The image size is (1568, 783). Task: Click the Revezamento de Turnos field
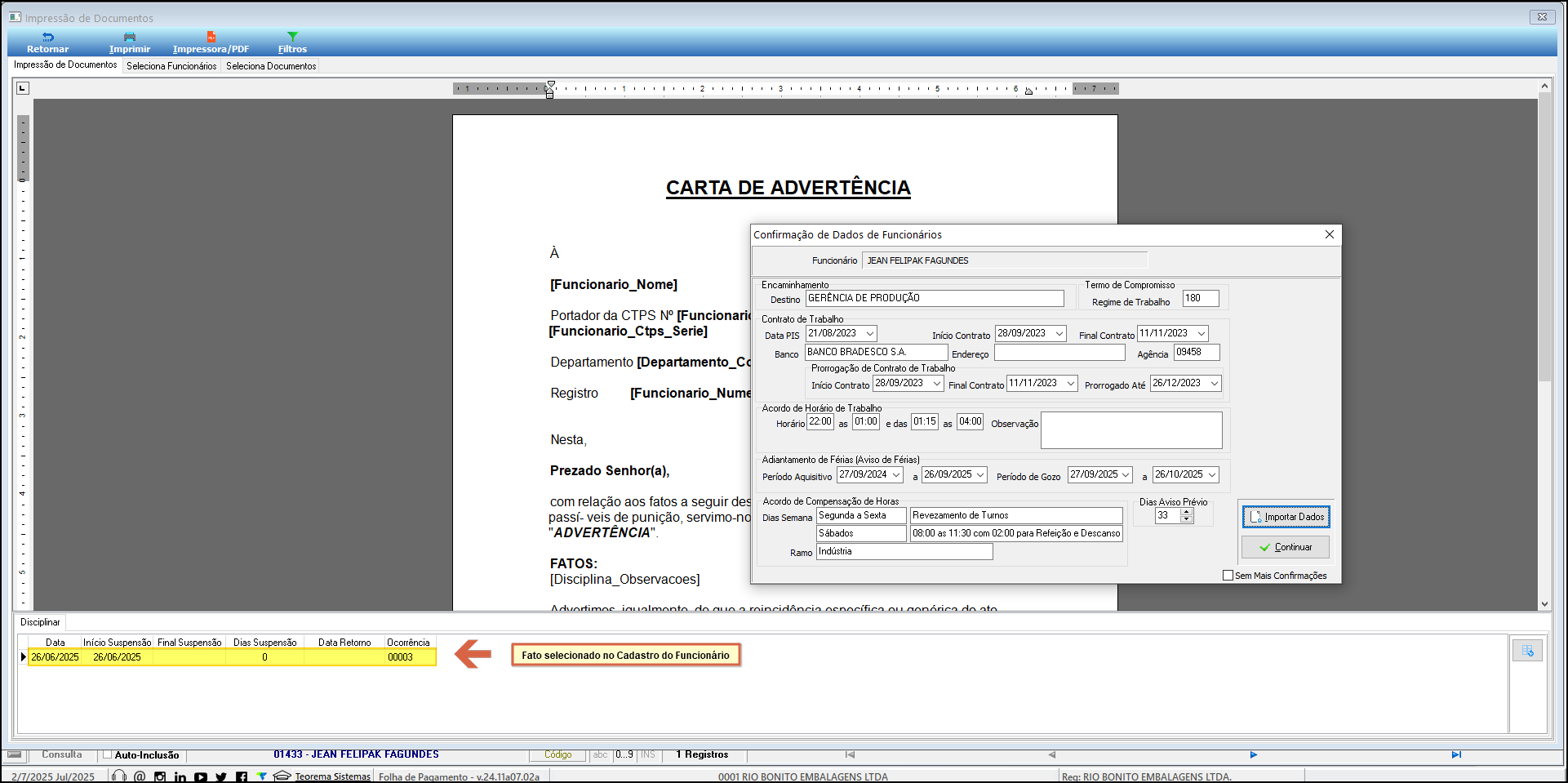point(1016,515)
